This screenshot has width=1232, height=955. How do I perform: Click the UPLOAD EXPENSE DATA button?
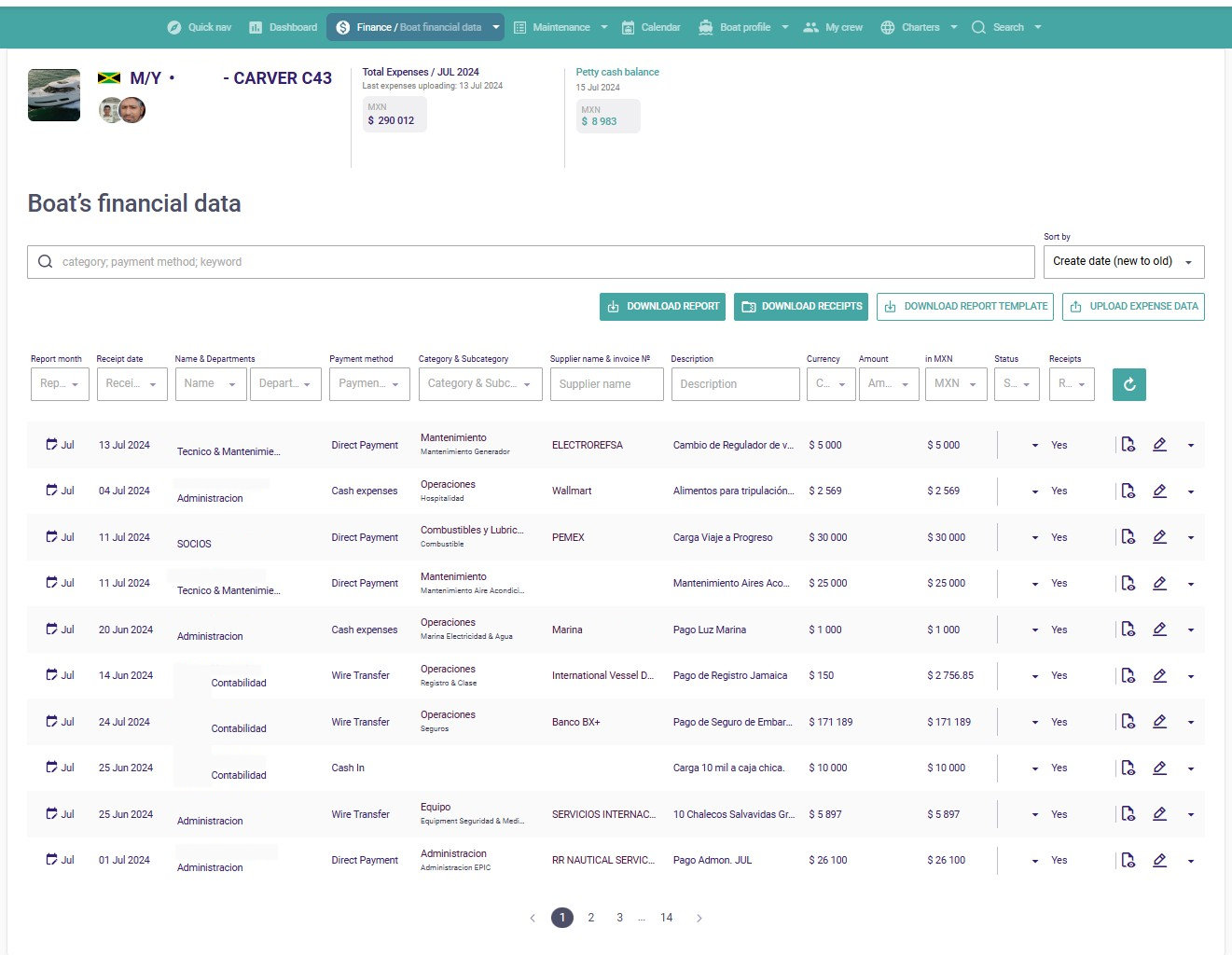point(1133,307)
